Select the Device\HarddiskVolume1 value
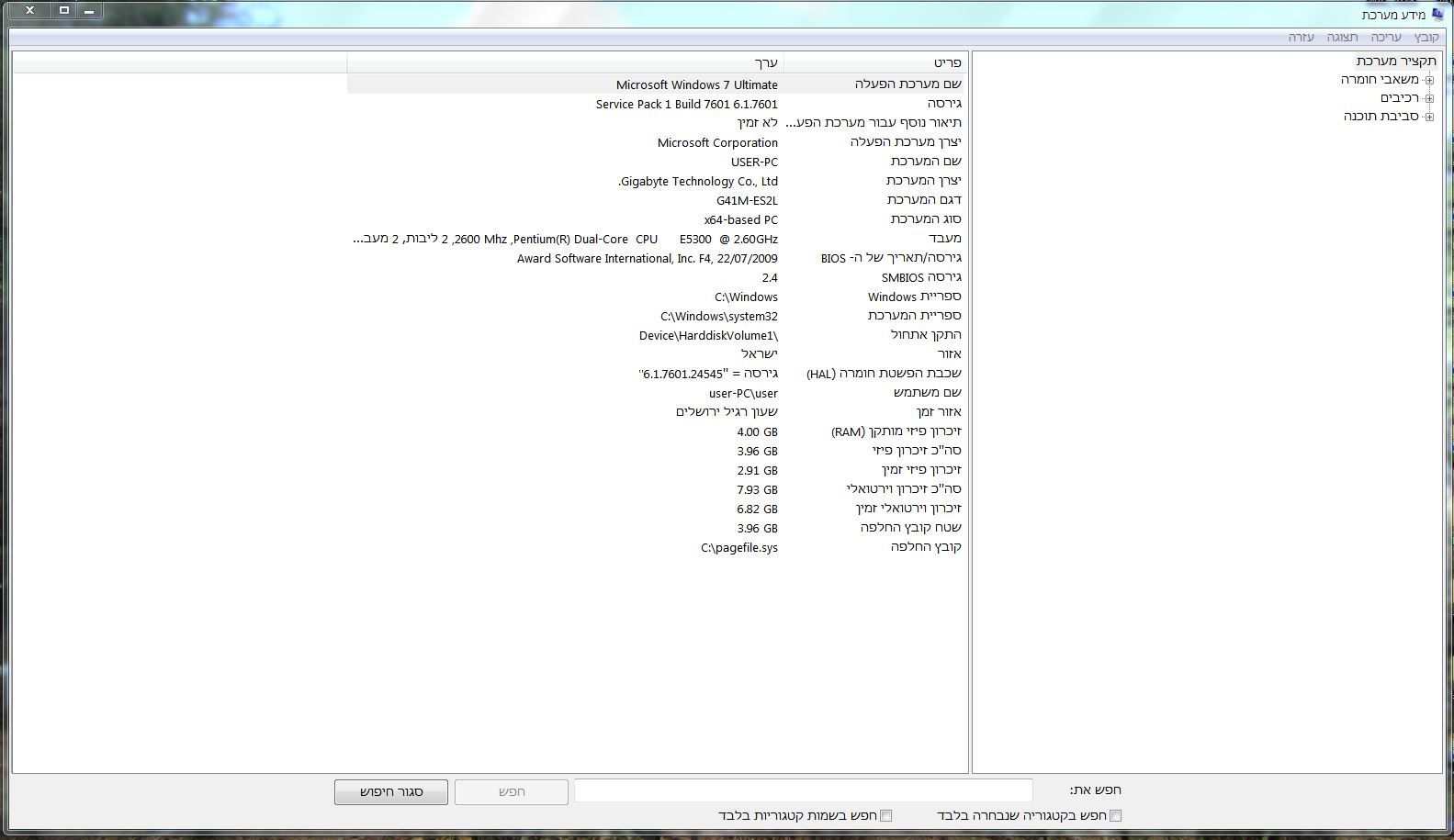This screenshot has height=840, width=1454. click(x=708, y=335)
